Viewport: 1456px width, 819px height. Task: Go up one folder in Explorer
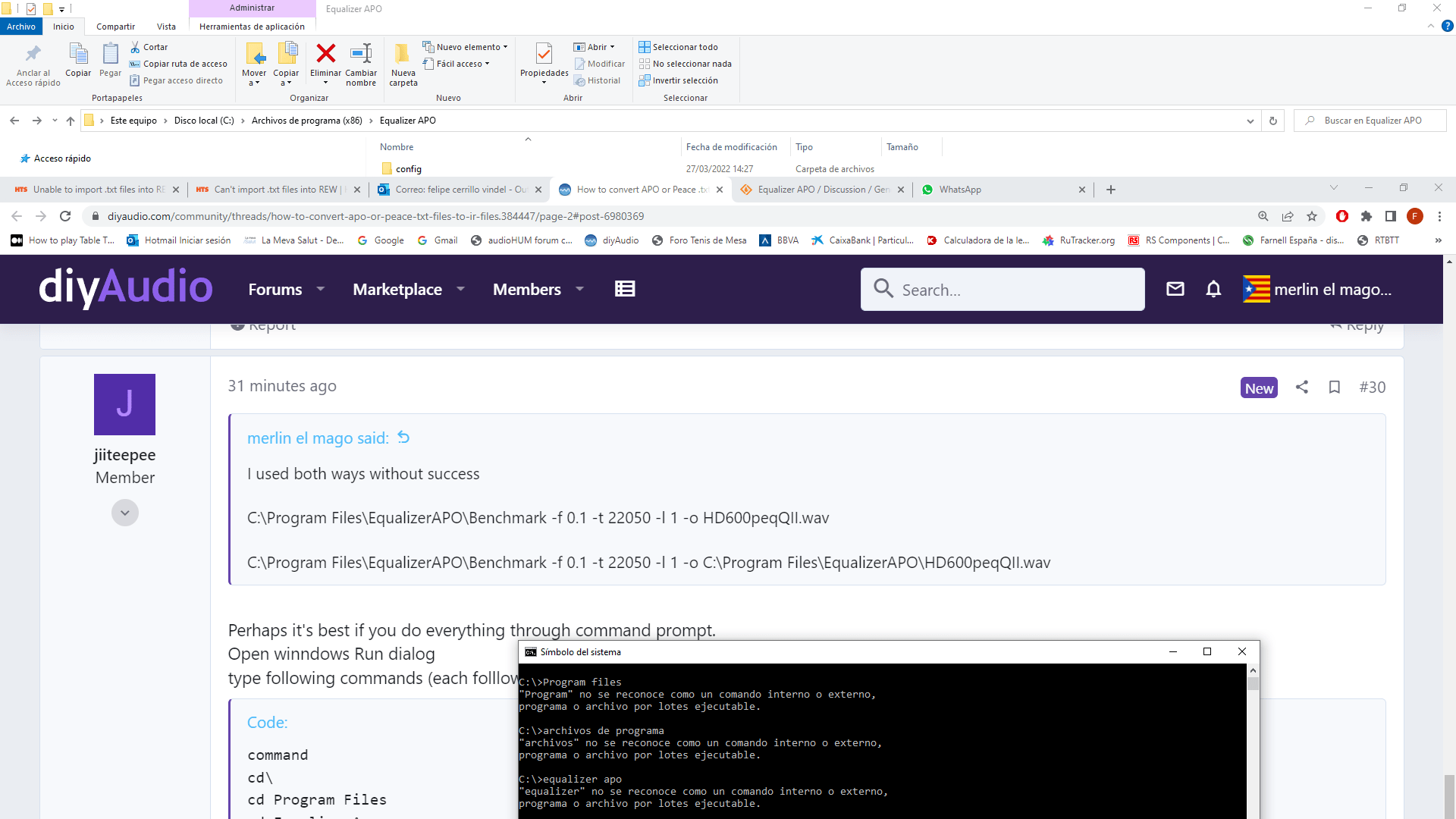click(x=71, y=121)
